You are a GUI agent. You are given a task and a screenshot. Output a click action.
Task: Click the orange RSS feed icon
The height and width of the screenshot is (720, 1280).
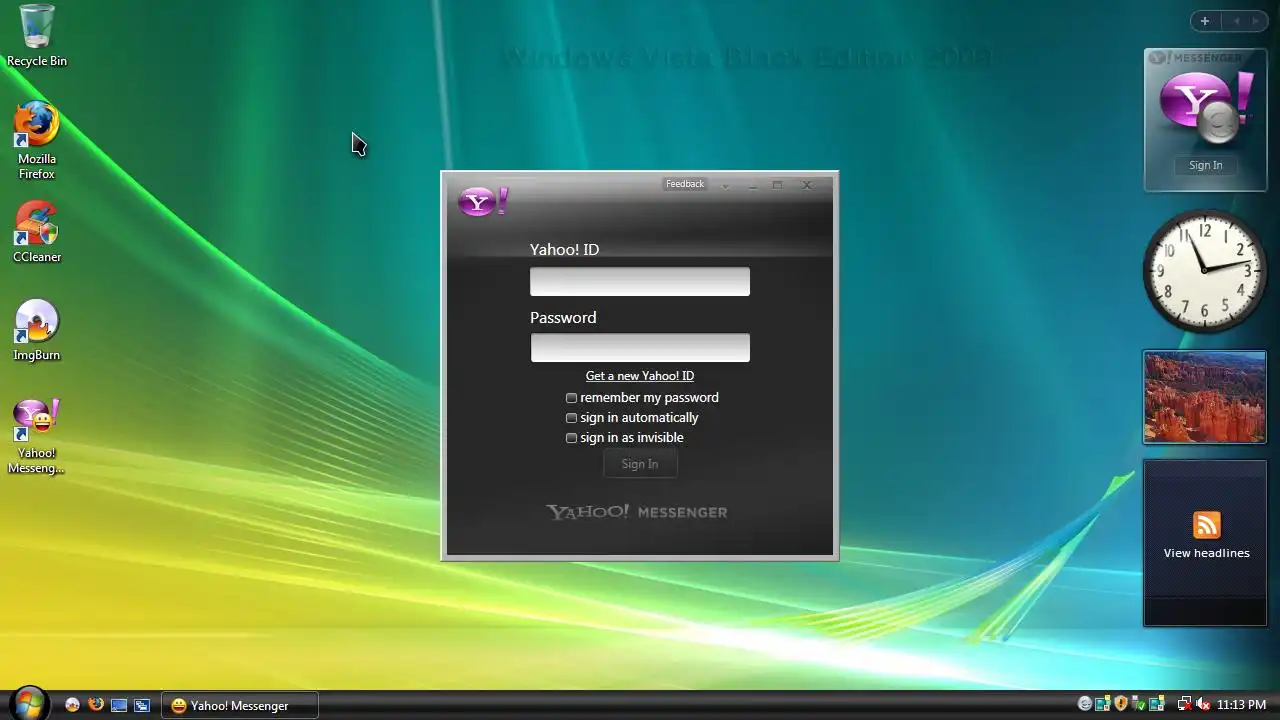1207,525
